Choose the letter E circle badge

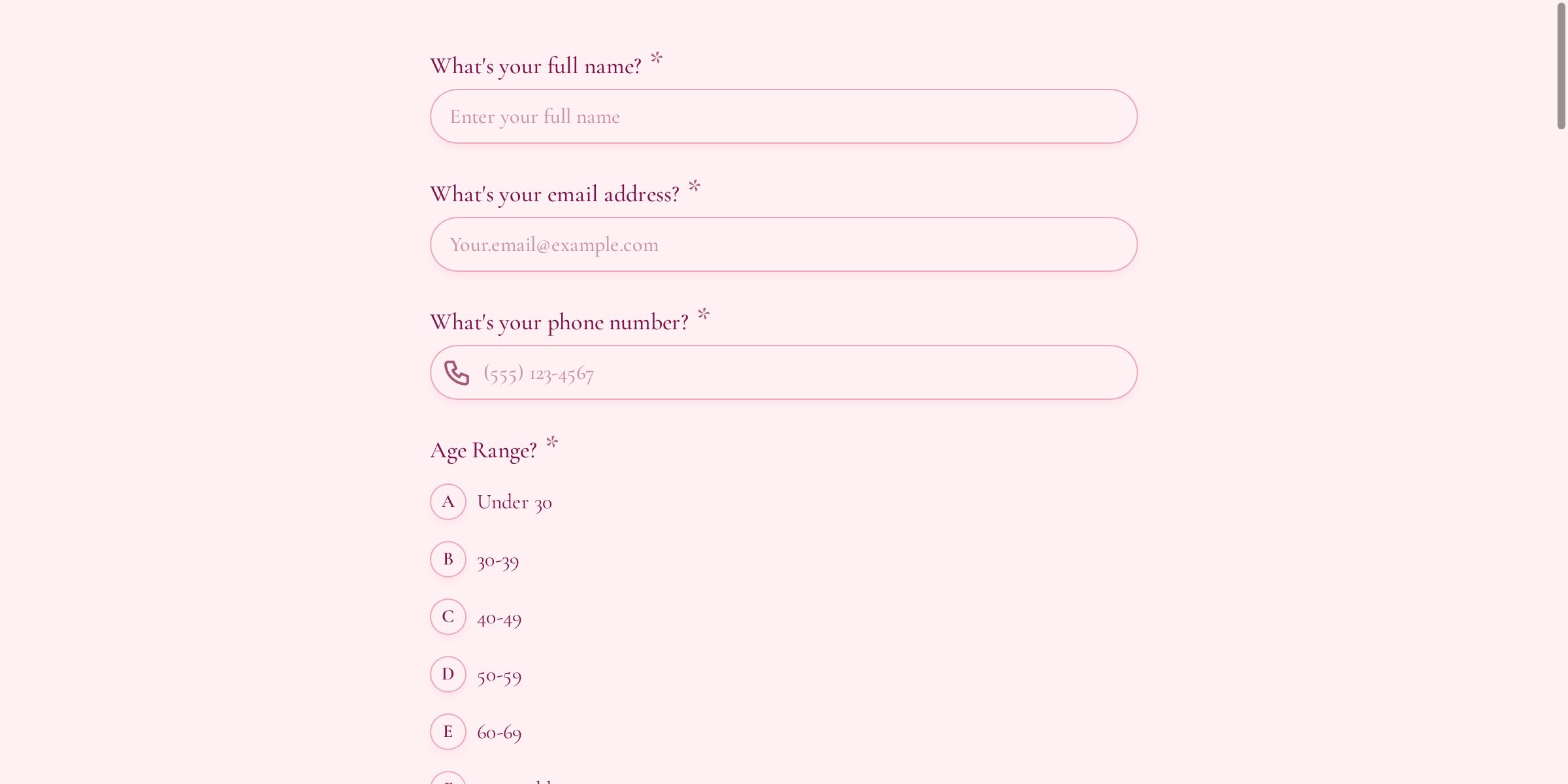tap(448, 732)
